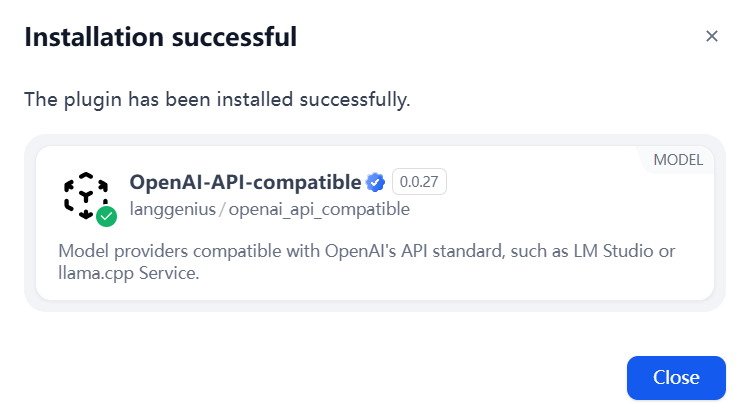Click the MODEL category label
This screenshot has width=745, height=416.
[678, 160]
